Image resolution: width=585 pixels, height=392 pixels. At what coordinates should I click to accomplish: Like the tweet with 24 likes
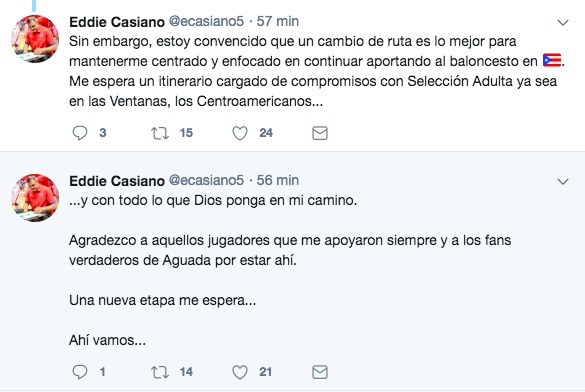click(x=240, y=133)
